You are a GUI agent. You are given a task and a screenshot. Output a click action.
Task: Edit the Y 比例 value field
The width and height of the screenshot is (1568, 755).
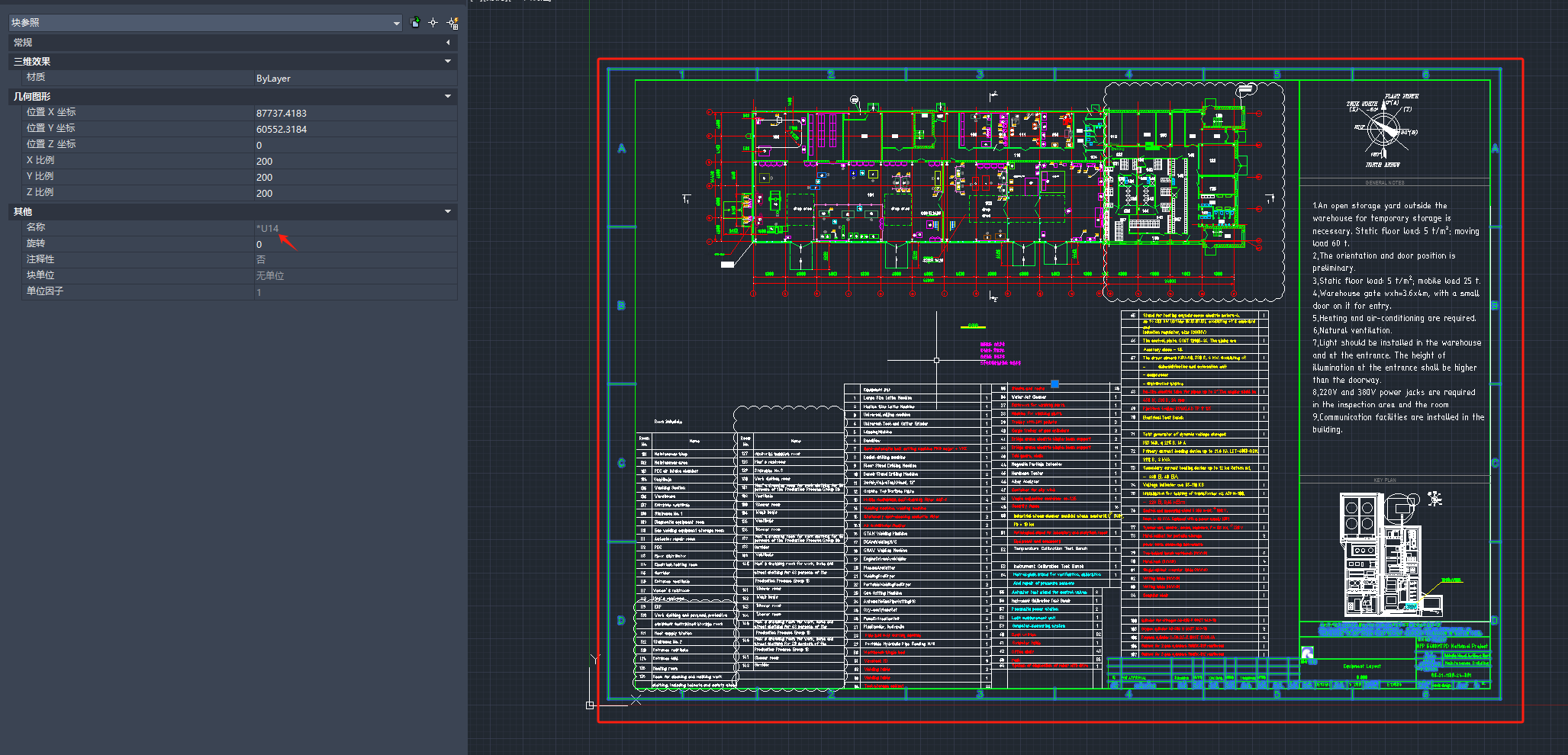(356, 177)
